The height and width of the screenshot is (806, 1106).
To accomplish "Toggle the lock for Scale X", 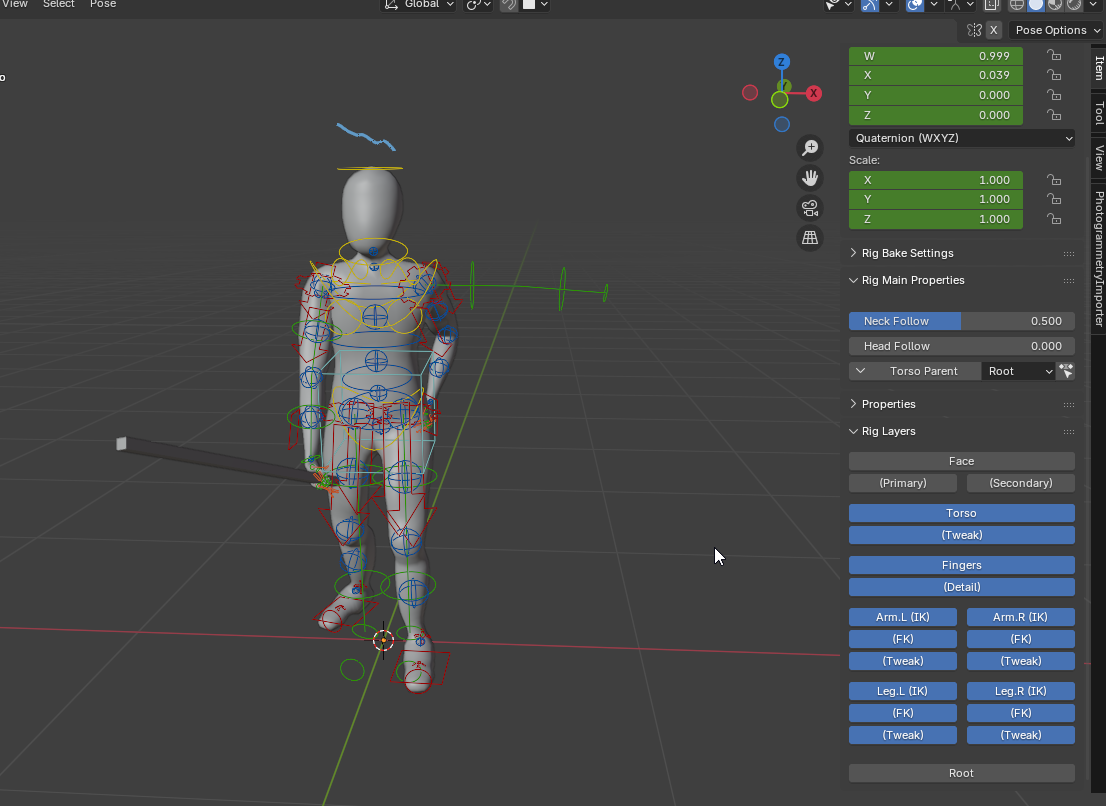I will click(1054, 180).
